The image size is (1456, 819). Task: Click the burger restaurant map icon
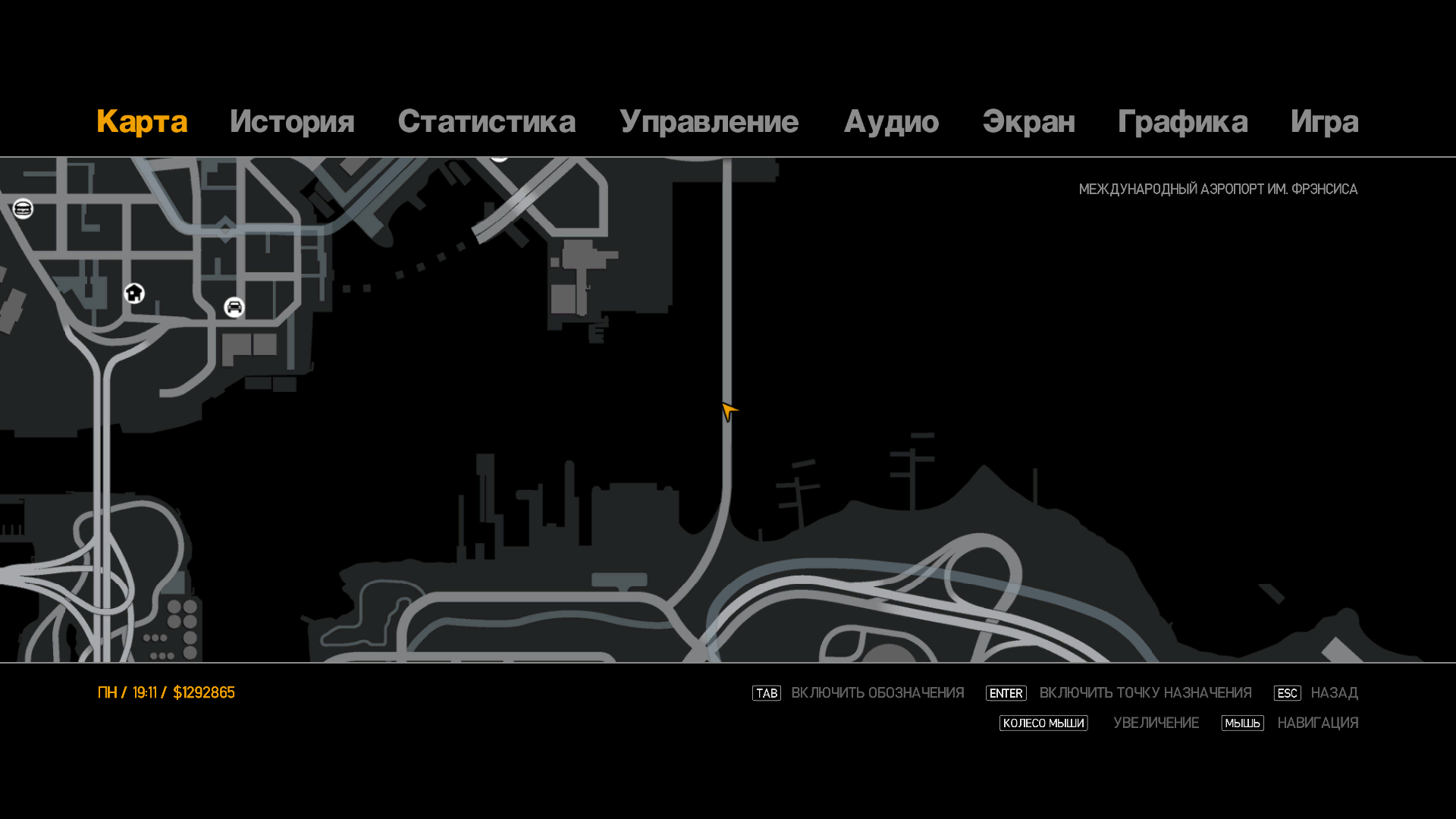tap(23, 209)
